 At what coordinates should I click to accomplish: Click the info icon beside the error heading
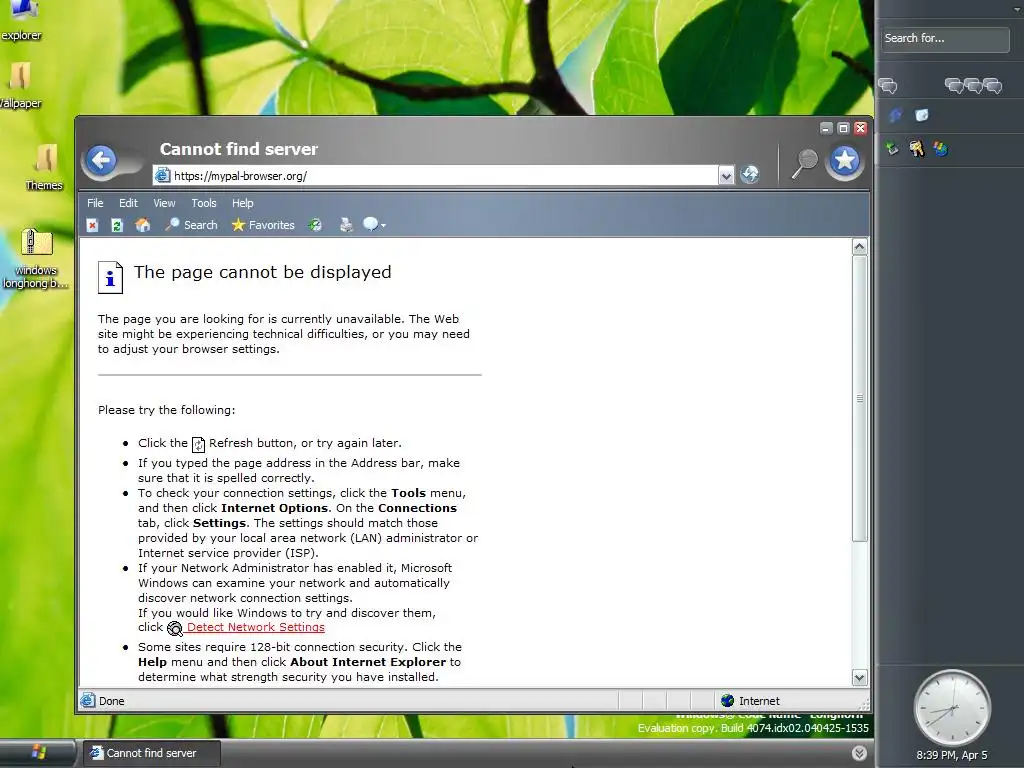pos(110,277)
